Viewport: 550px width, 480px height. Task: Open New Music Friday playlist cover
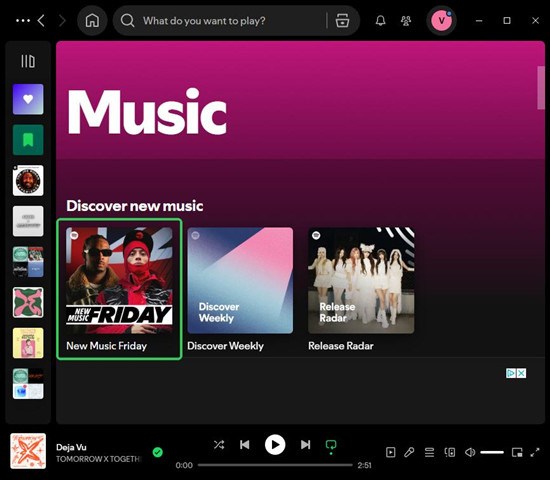coord(119,280)
